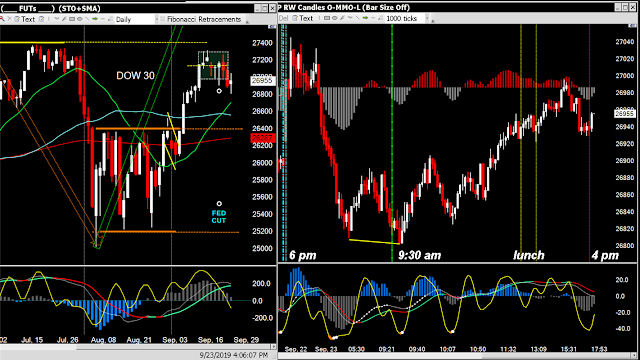The image size is (640, 360).
Task: Click right scroll arrow of FUTs chart scrollbar
Action: 273,347
